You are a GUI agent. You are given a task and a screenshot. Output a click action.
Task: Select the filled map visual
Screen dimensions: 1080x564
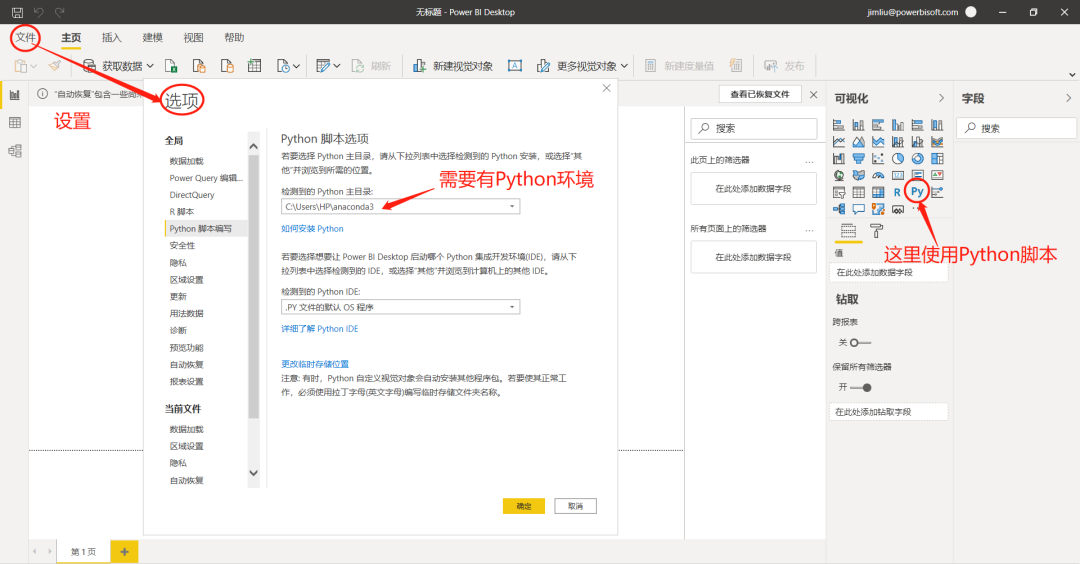tap(858, 175)
